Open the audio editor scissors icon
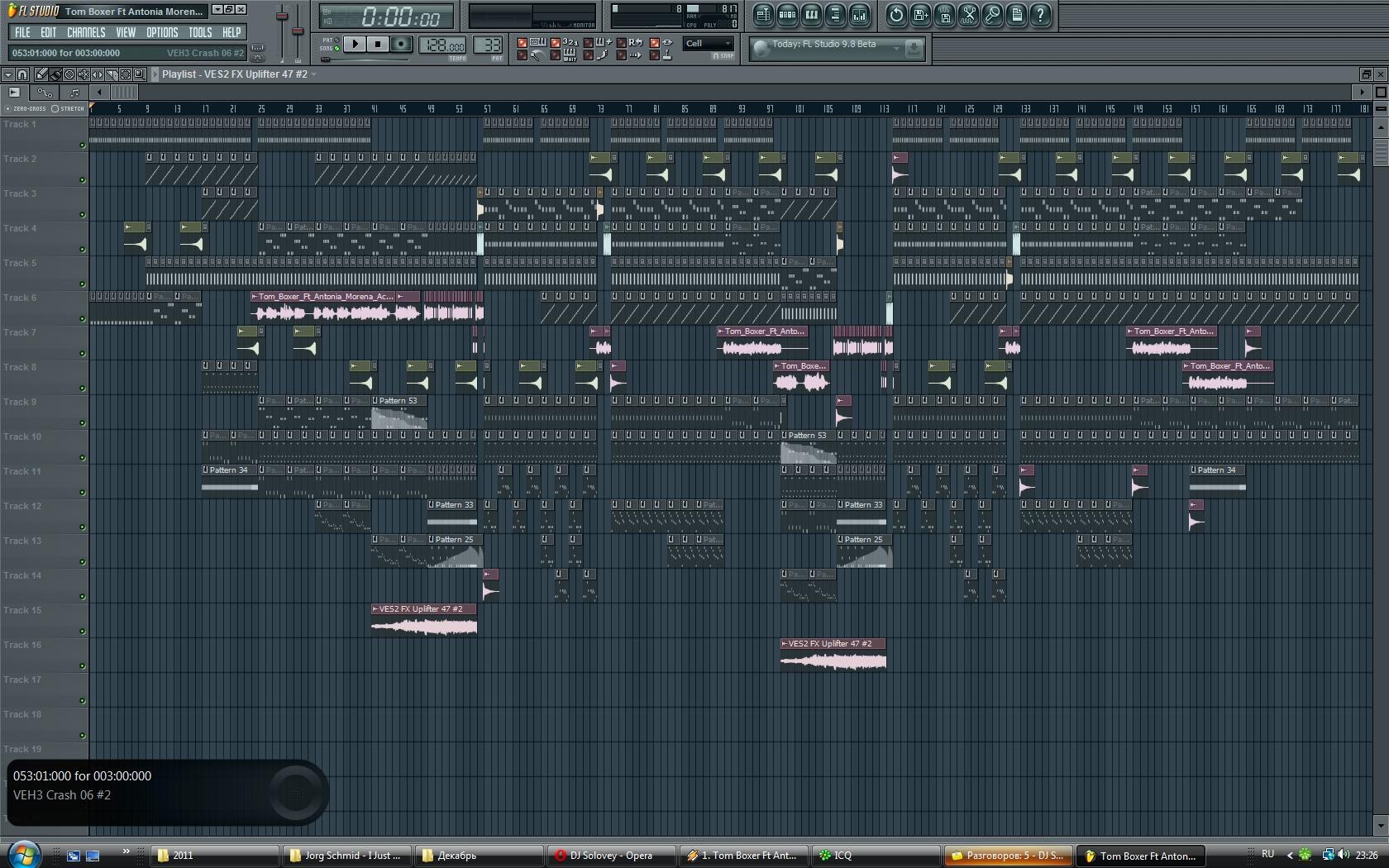Image resolution: width=1389 pixels, height=868 pixels. pos(969,14)
